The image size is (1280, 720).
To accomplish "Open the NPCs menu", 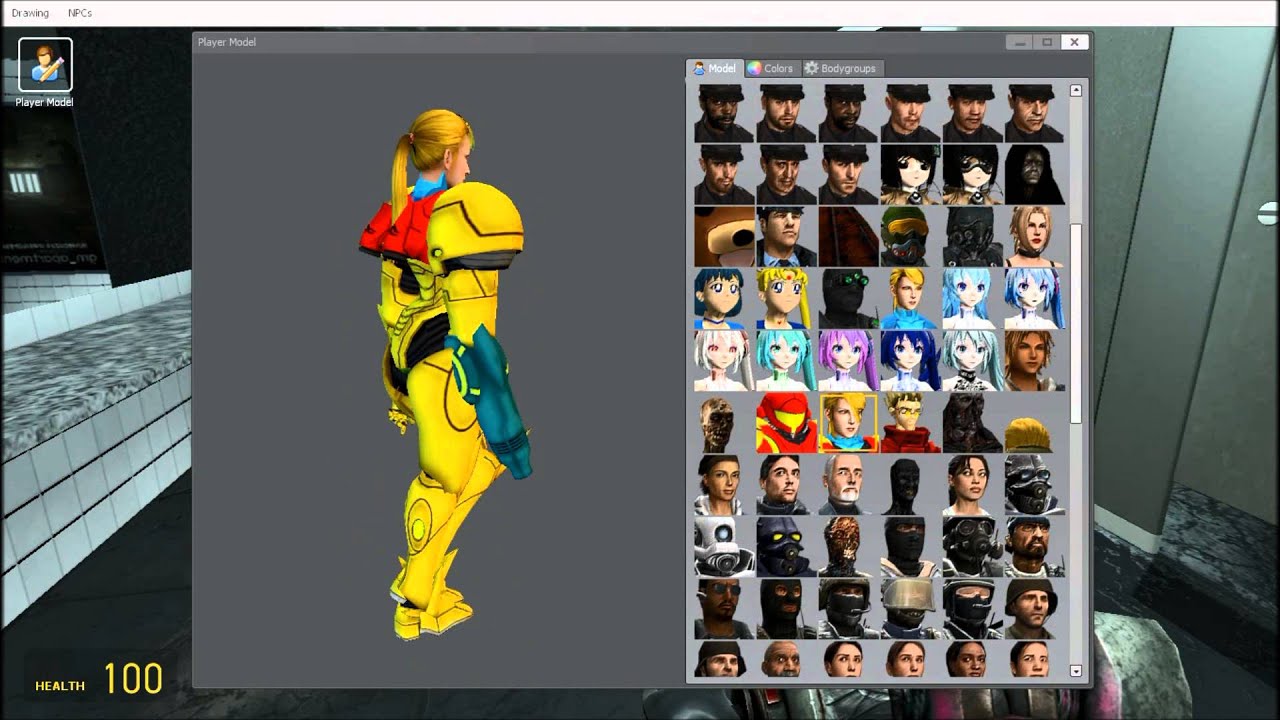I will coord(81,13).
